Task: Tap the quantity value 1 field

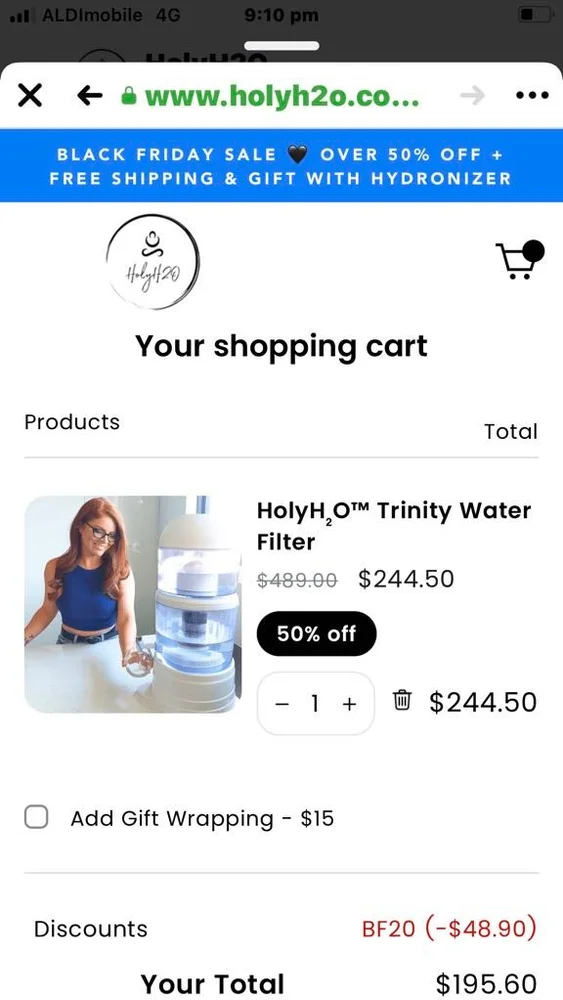Action: pyautogui.click(x=315, y=704)
